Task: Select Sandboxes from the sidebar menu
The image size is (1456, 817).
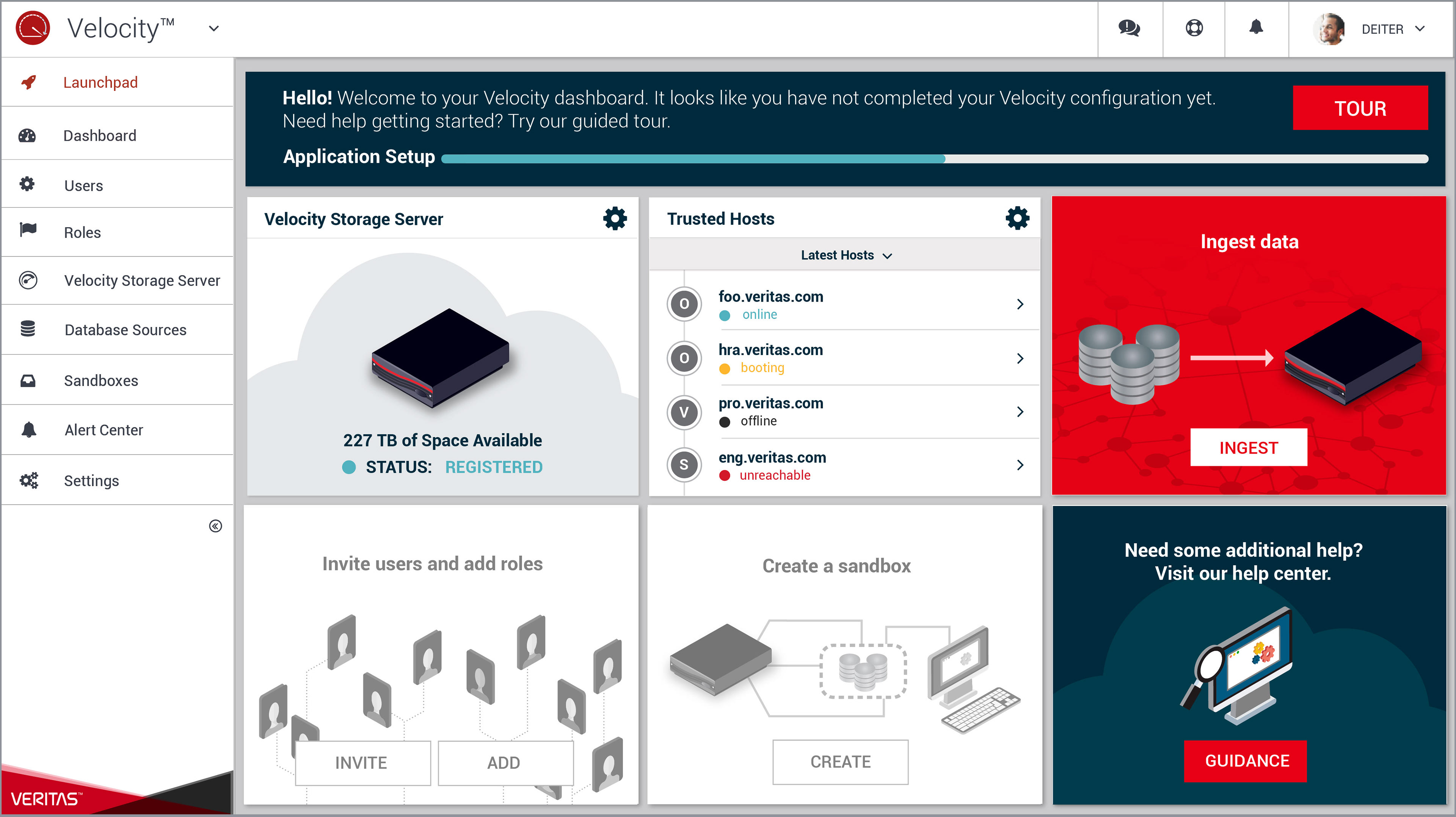Action: [100, 381]
